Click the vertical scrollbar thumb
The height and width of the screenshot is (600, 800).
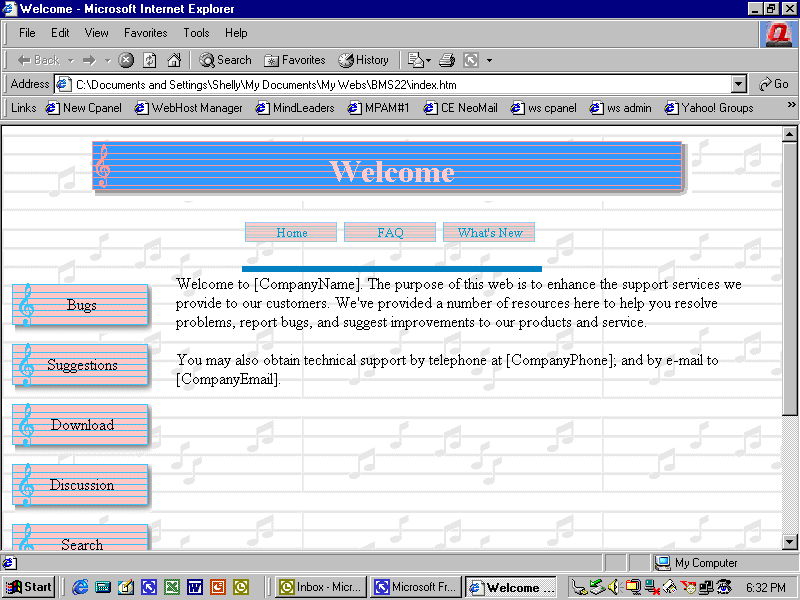[x=789, y=279]
